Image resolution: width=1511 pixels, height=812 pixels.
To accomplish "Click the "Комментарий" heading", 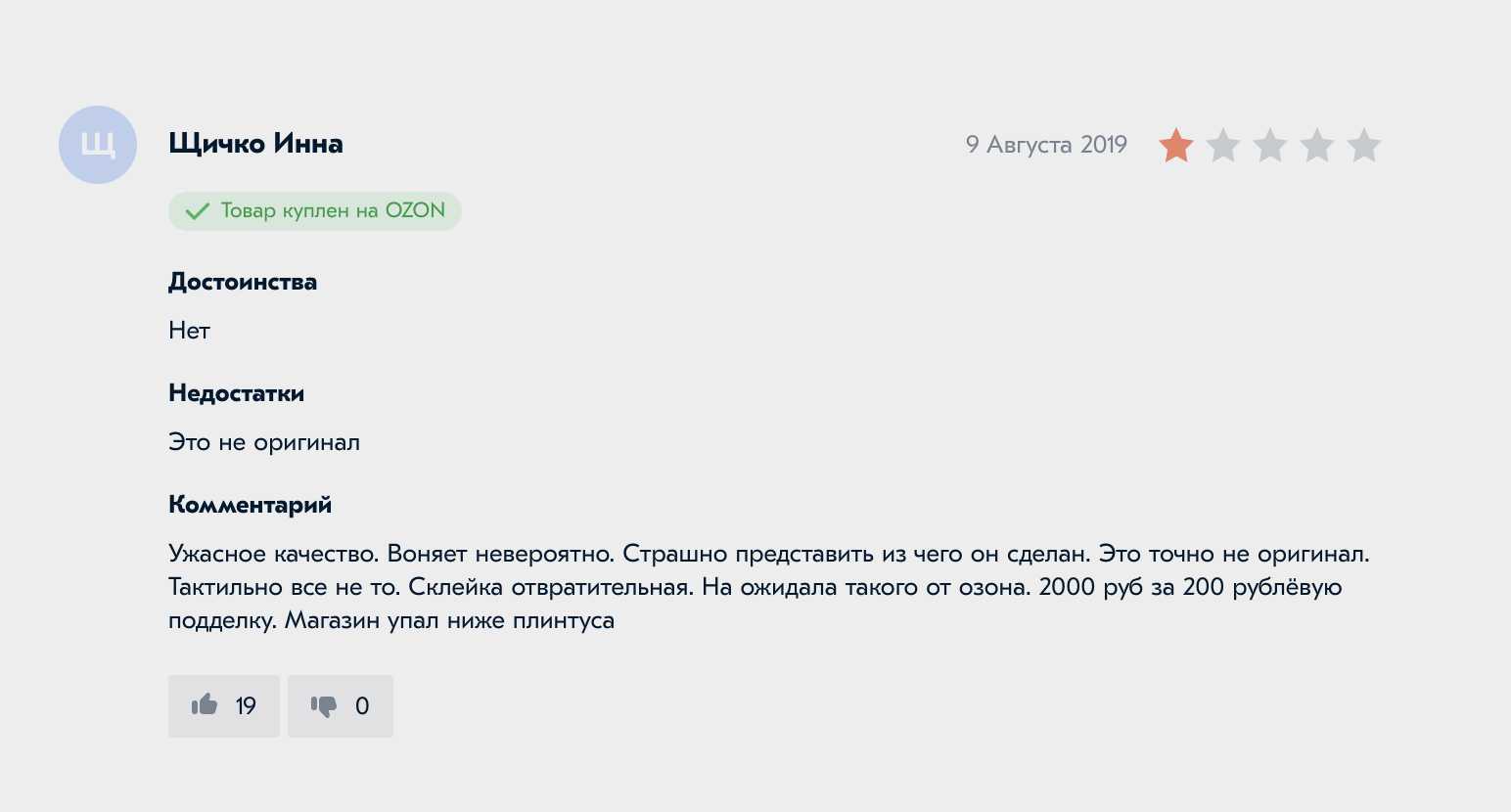I will click(x=250, y=505).
